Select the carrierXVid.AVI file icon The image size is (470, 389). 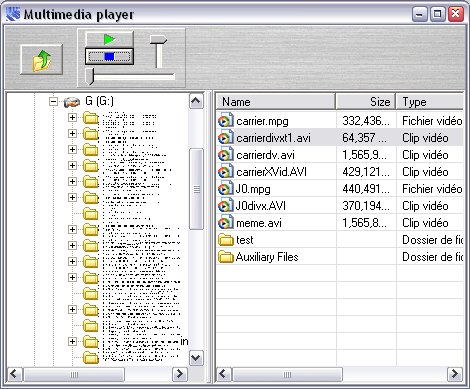click(x=226, y=171)
